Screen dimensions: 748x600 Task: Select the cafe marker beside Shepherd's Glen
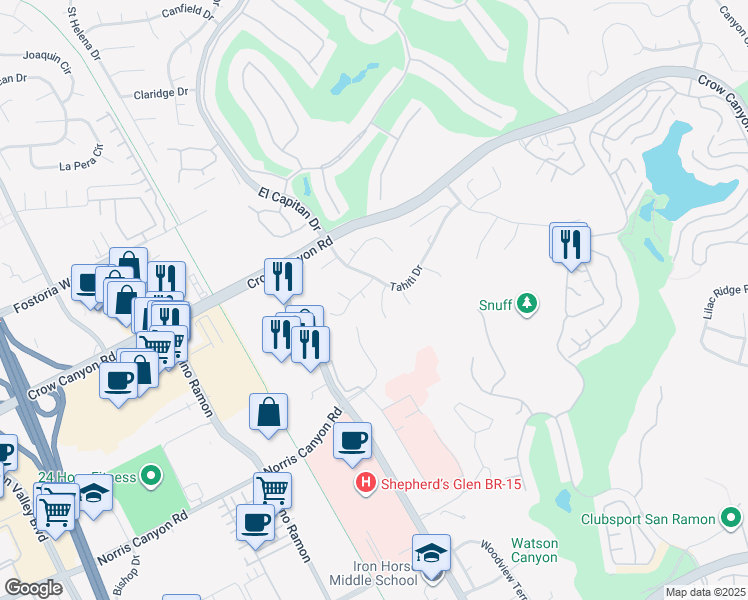353,442
